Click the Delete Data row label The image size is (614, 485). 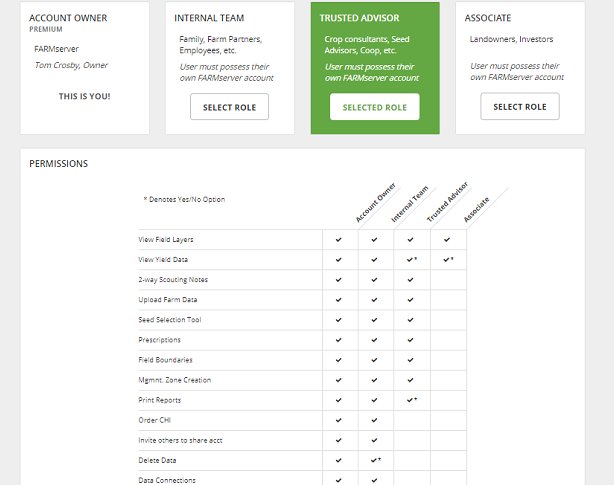pyautogui.click(x=157, y=460)
